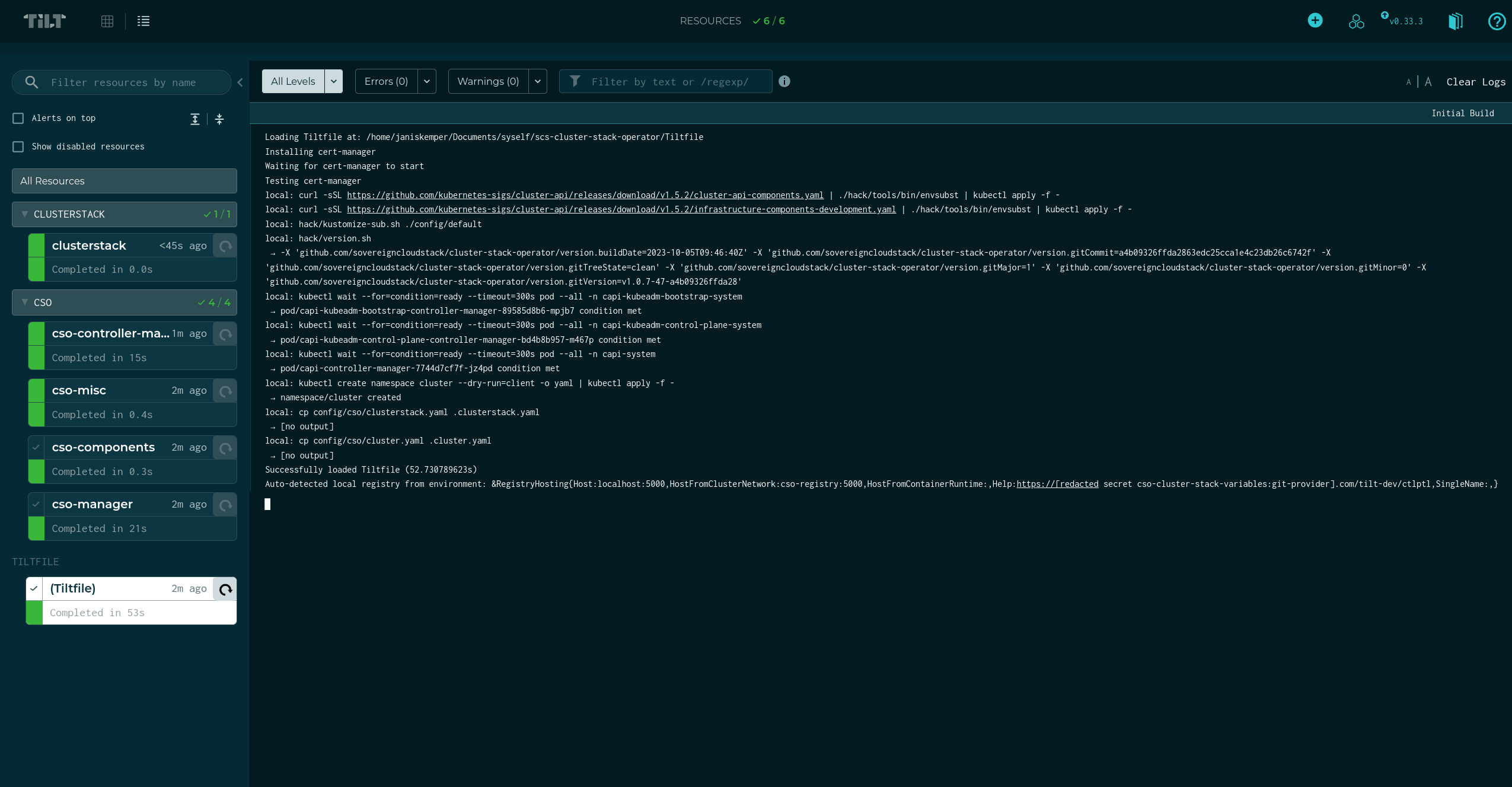Open the Warnings filter dropdown arrow

tap(538, 81)
